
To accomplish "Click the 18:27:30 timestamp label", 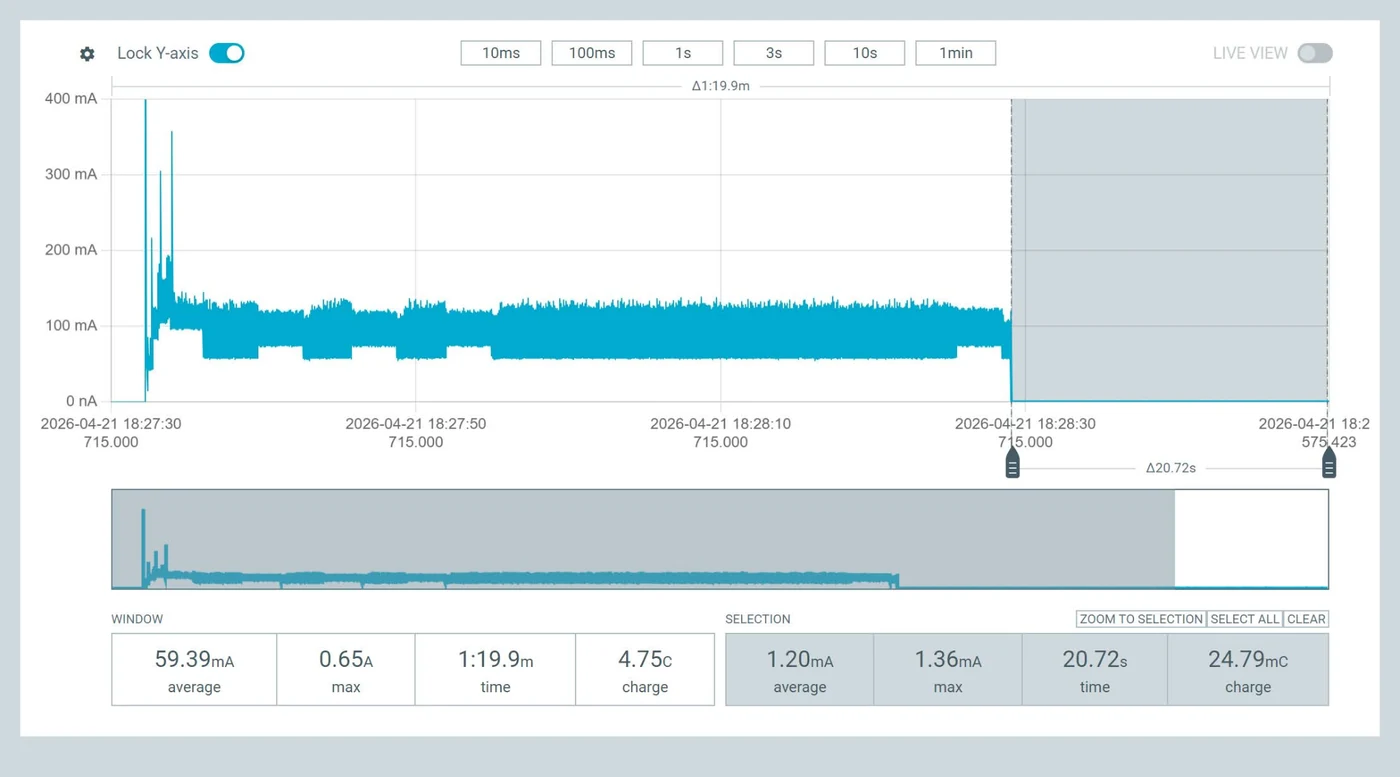I will point(111,432).
